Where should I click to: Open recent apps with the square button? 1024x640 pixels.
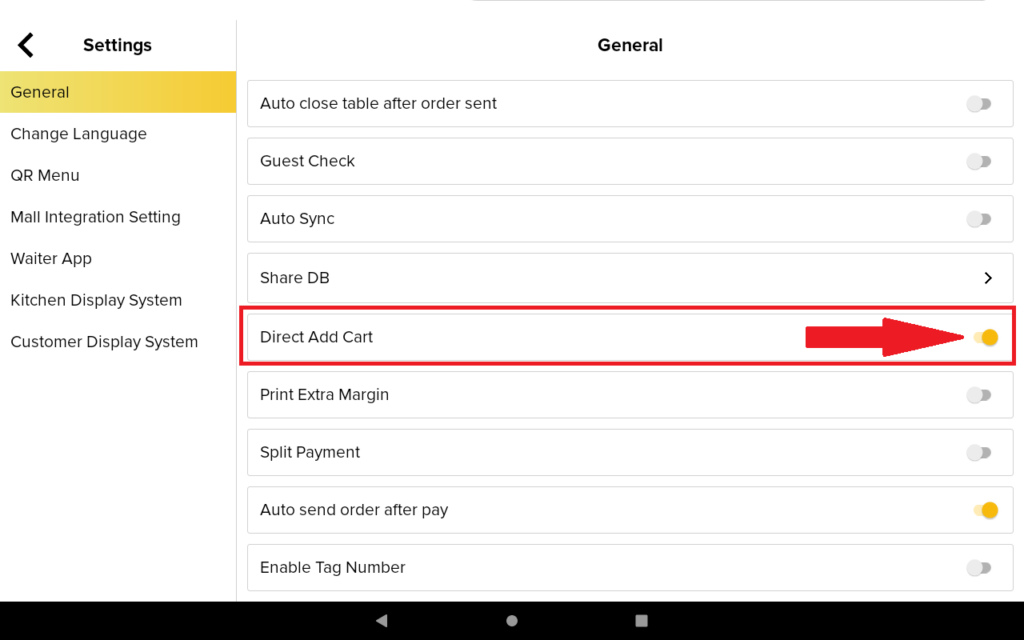(642, 620)
